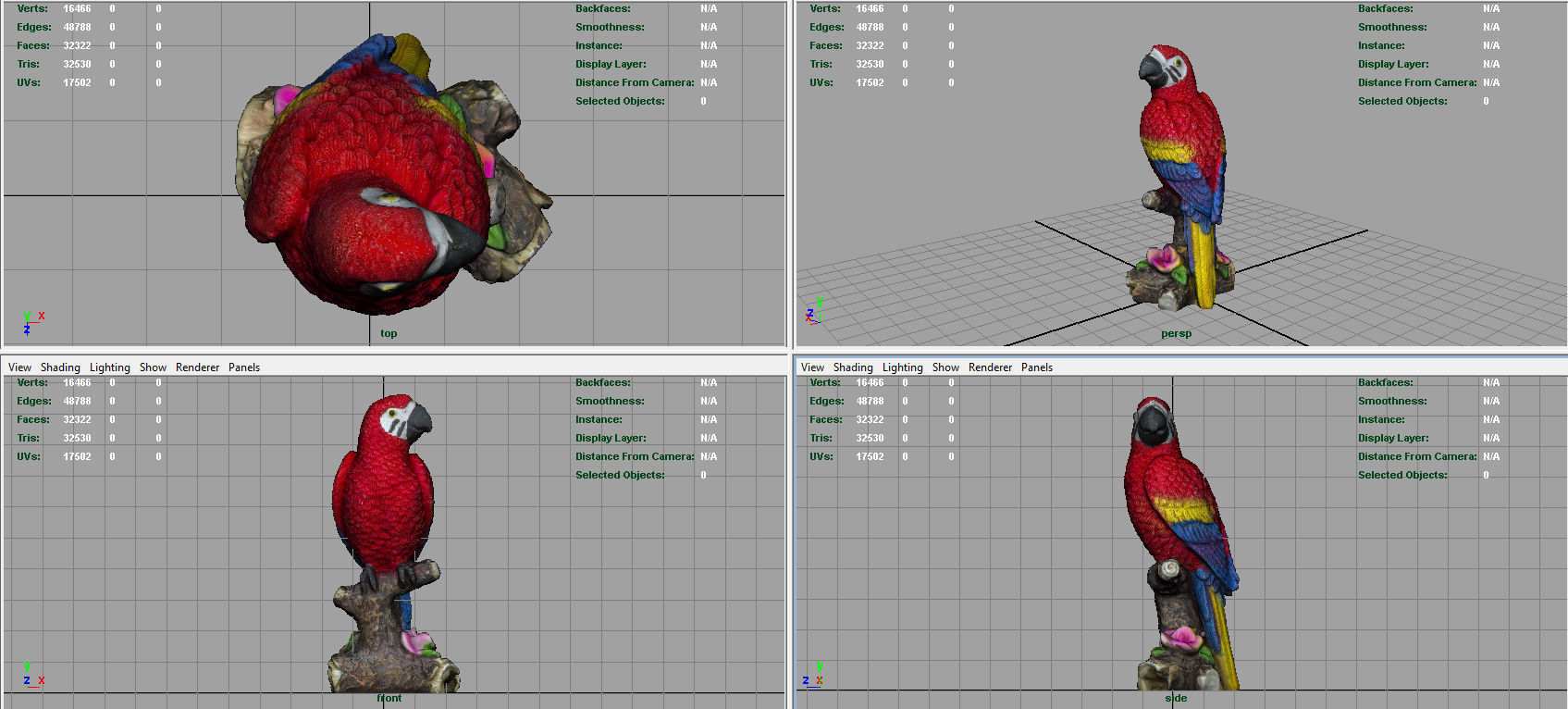Click 'Selected Objects:' label in the persp view
This screenshot has width=1568, height=709.
tap(1402, 101)
